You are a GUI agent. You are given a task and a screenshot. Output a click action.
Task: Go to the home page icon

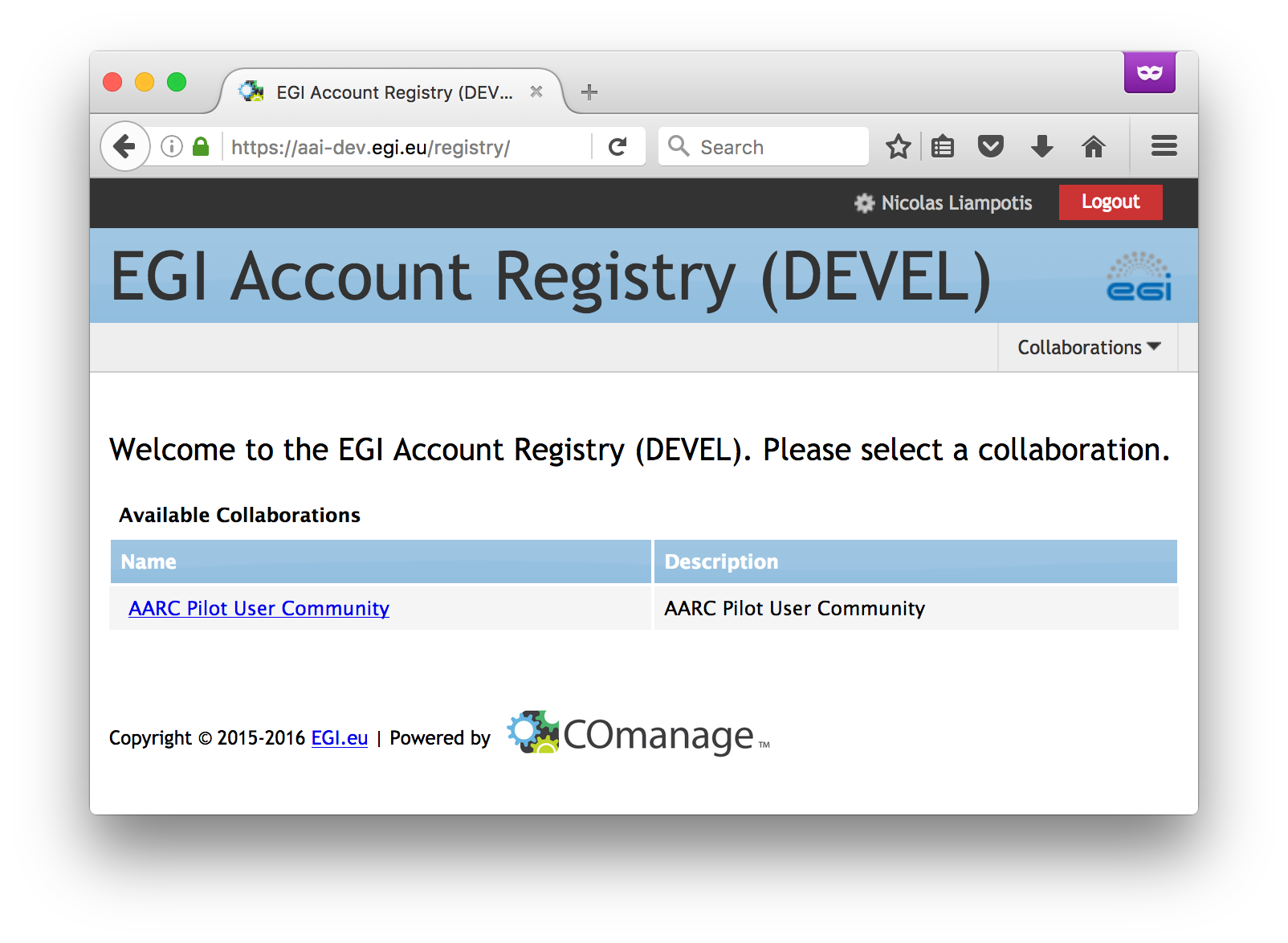[1094, 146]
